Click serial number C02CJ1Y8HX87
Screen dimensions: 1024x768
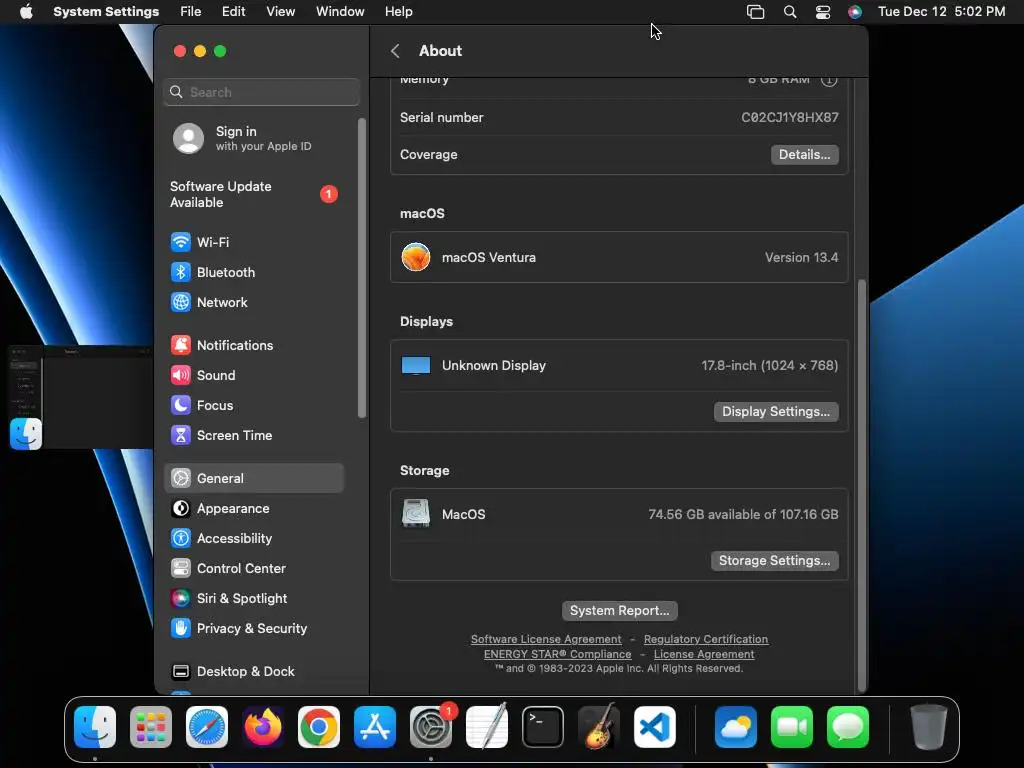click(x=790, y=118)
